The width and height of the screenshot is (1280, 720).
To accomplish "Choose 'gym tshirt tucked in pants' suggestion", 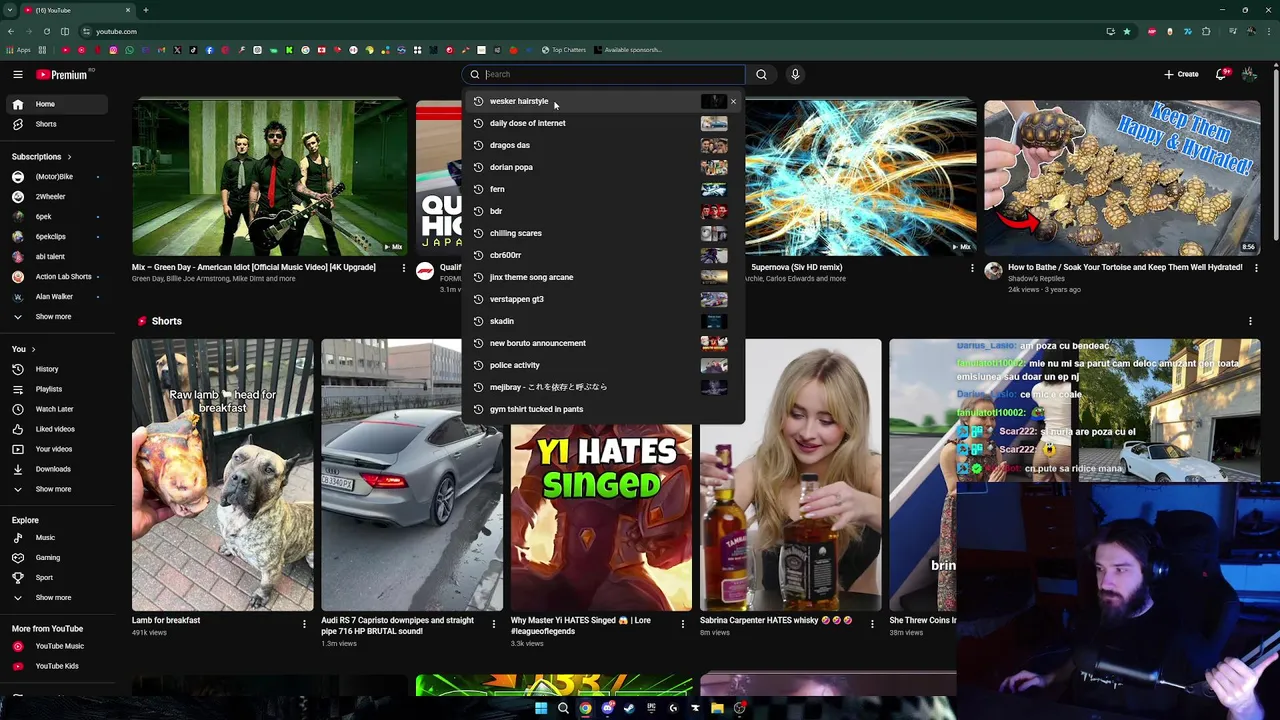I will [604, 409].
